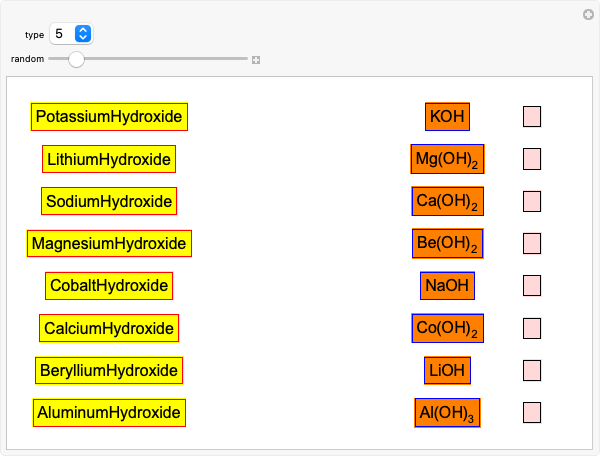Expand the random slider controls plus icon

click(x=256, y=60)
